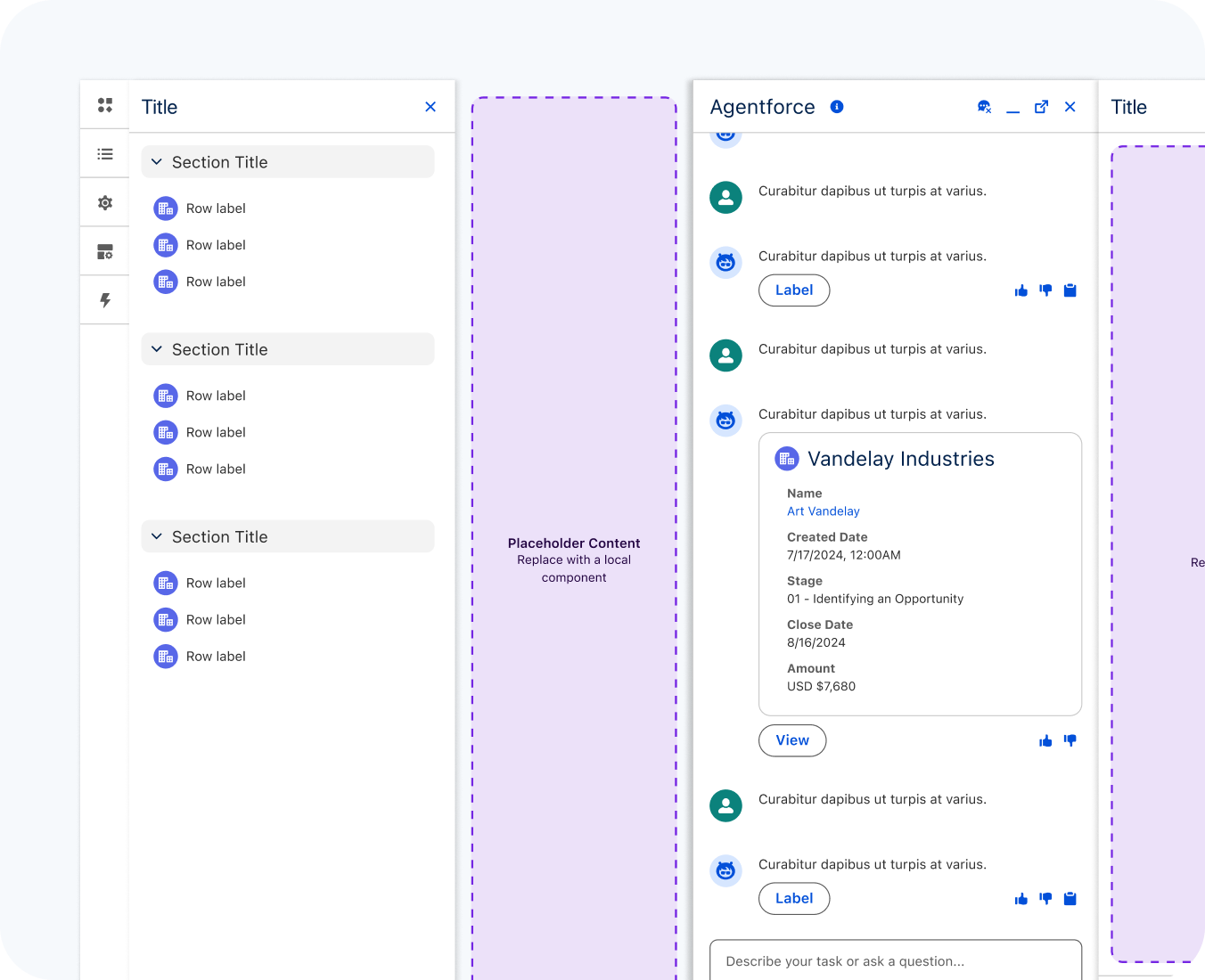The image size is (1205, 980).
Task: Click the Agentforce info icon
Action: click(x=837, y=107)
